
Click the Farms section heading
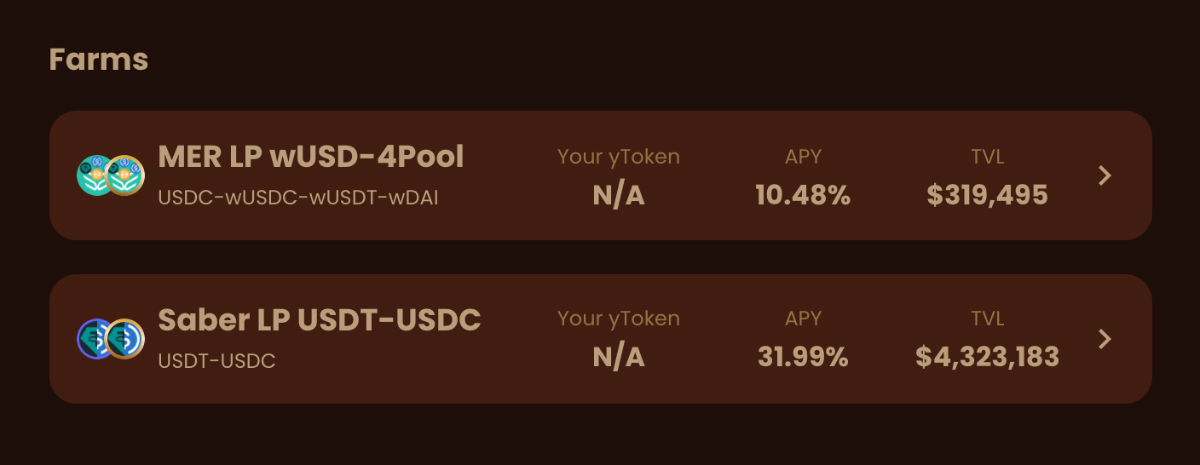[98, 59]
